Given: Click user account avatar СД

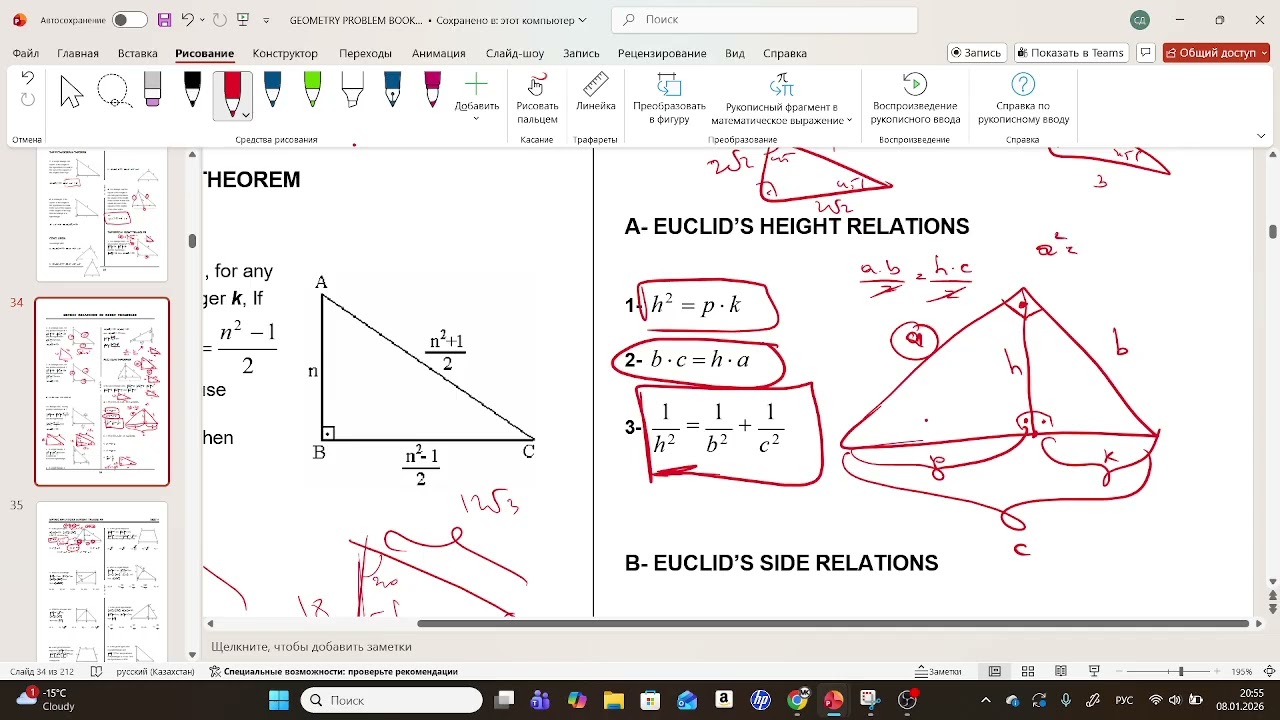Looking at the screenshot, I should 1140,20.
